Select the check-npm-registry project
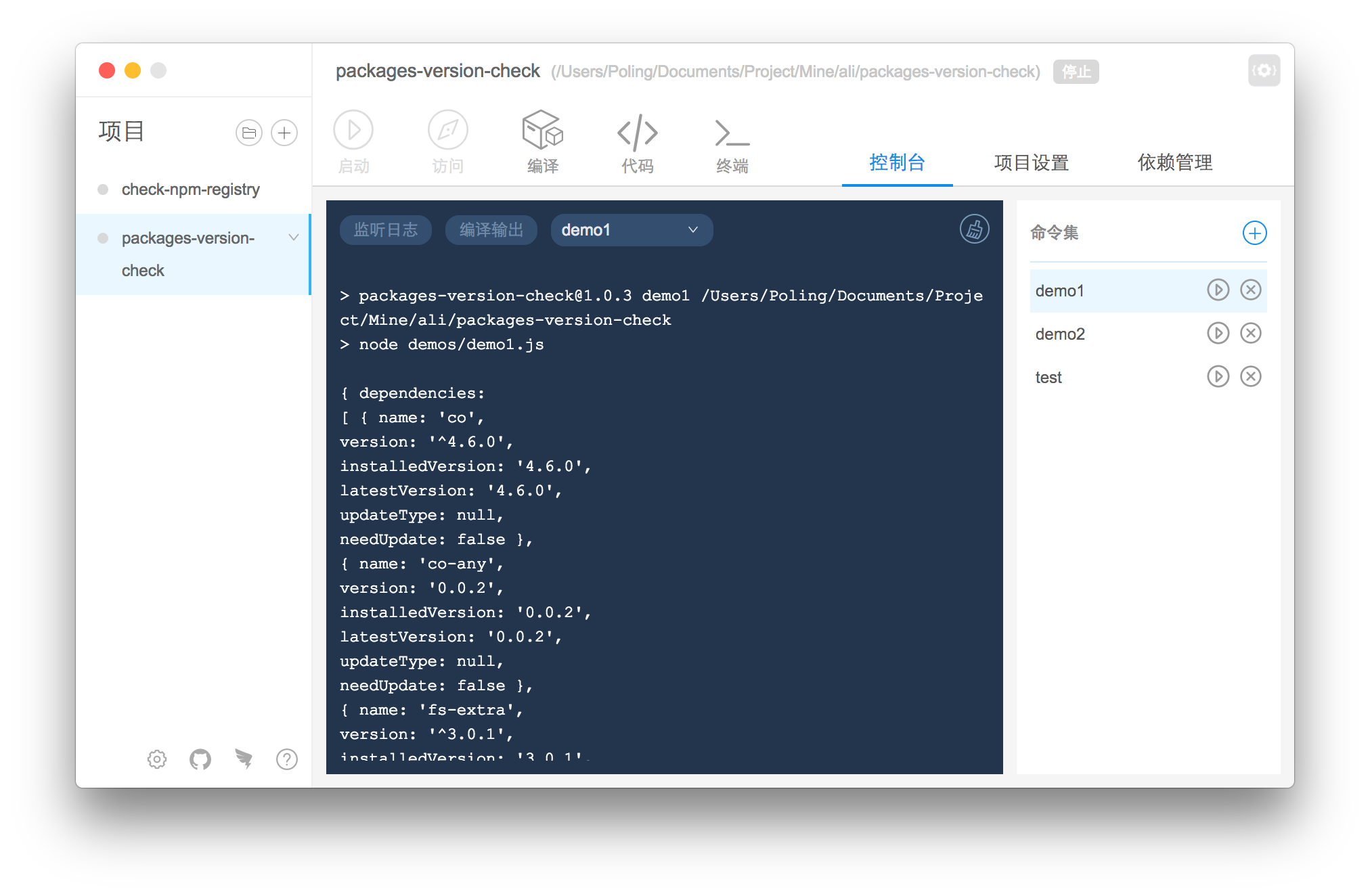The width and height of the screenshot is (1370, 896). point(190,189)
